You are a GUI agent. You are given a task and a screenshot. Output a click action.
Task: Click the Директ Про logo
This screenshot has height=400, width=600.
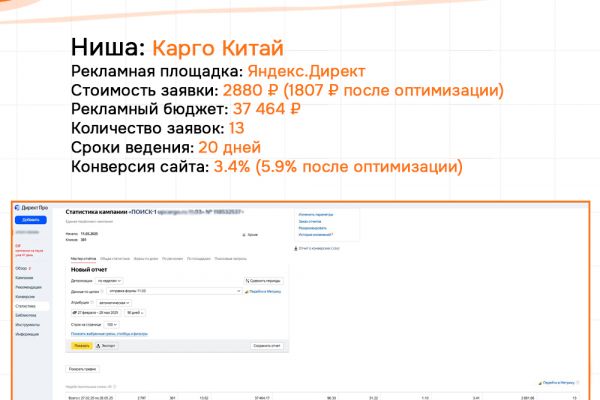[x=31, y=208]
